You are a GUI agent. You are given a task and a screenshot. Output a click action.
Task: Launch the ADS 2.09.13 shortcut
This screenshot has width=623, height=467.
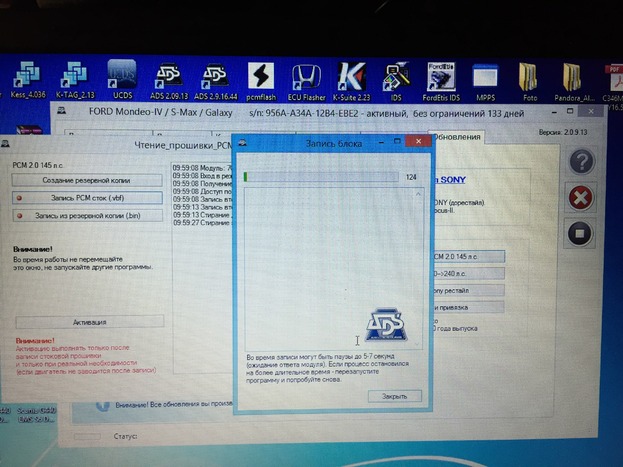(x=167, y=78)
